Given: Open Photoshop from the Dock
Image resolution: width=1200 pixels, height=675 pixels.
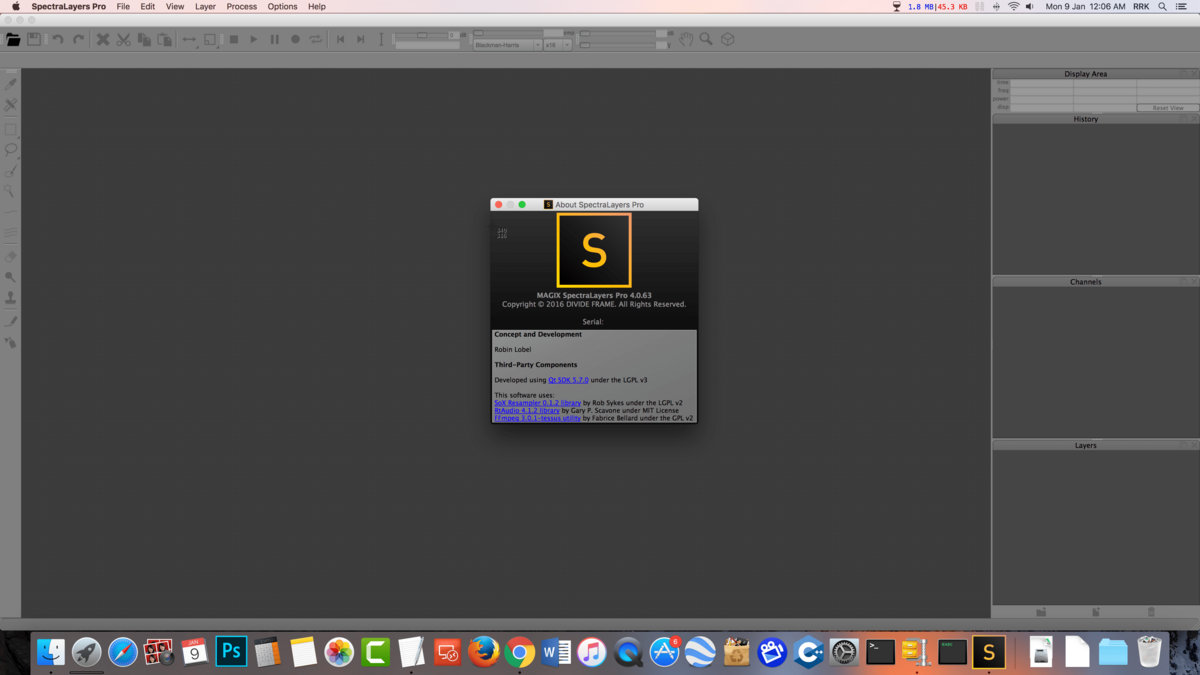Looking at the screenshot, I should [x=231, y=652].
